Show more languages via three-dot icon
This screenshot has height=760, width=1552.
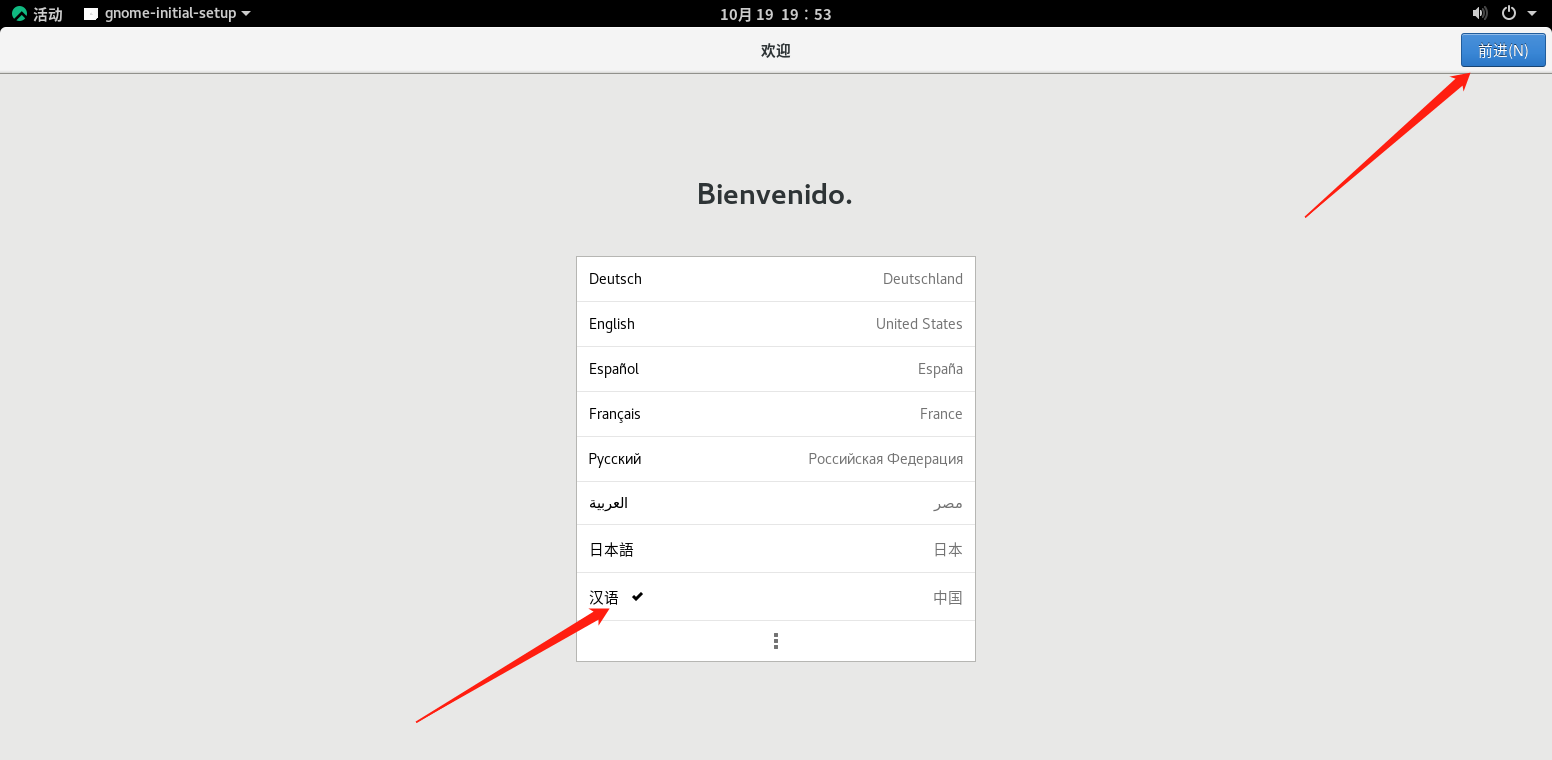point(776,641)
